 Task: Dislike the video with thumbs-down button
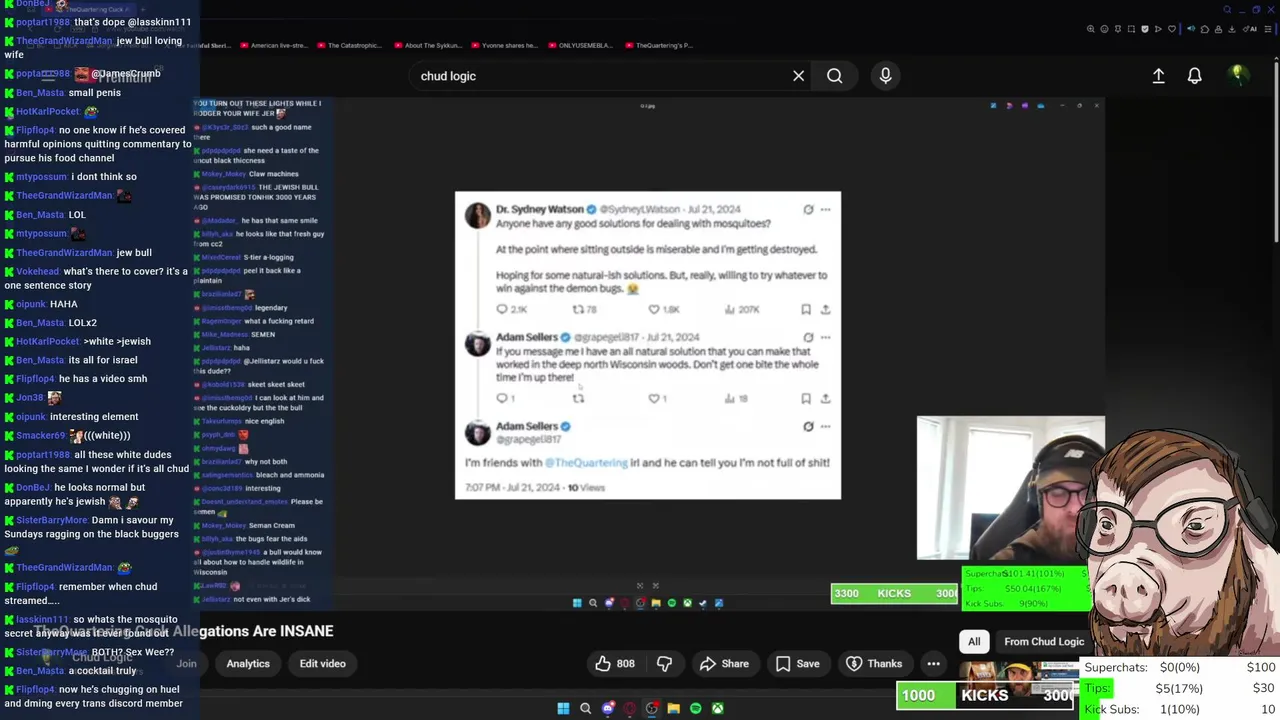tap(664, 664)
